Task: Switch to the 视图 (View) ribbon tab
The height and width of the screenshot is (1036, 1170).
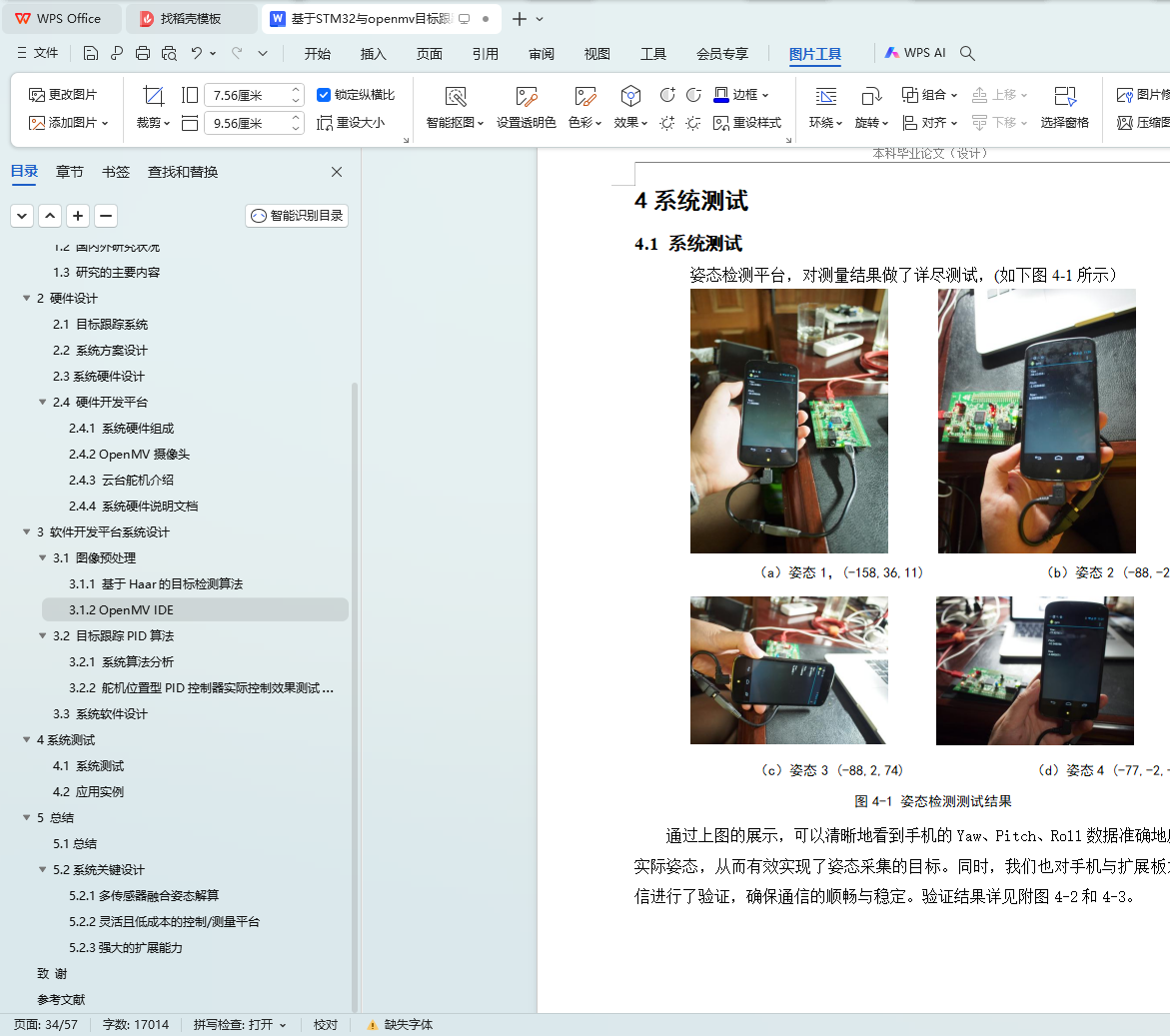Action: (596, 54)
